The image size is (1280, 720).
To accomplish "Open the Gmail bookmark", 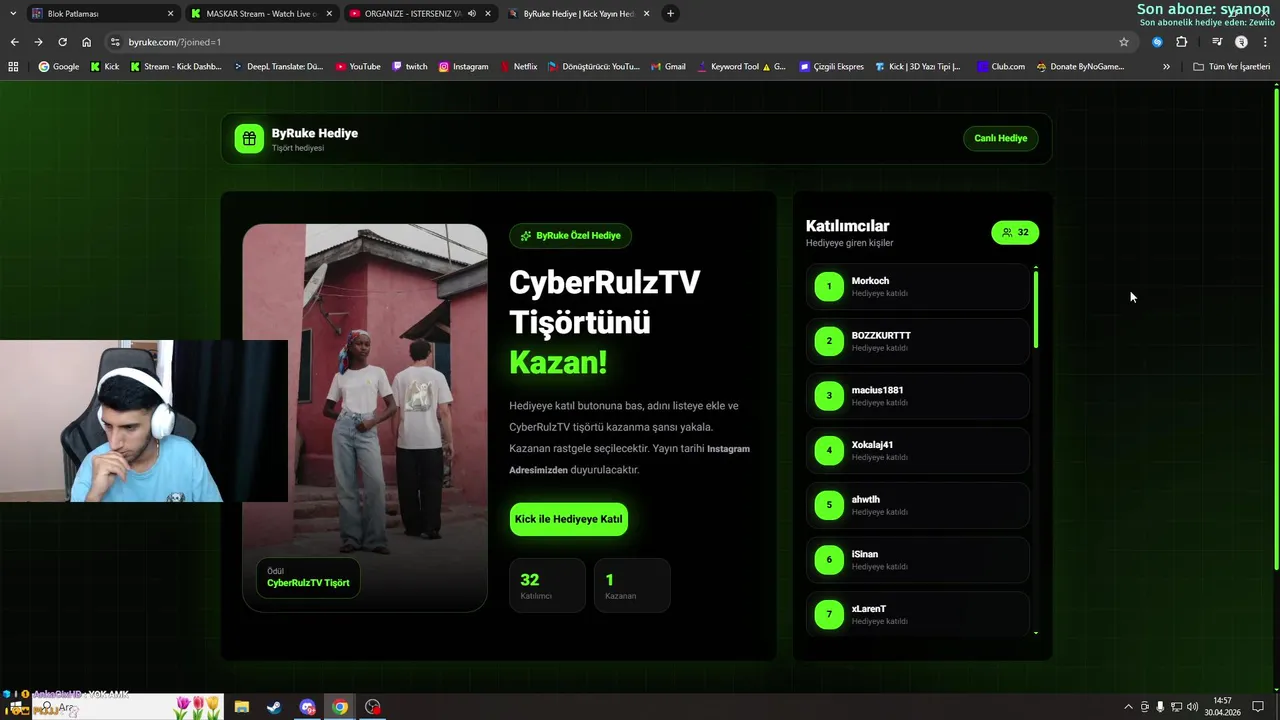I will (x=668, y=67).
